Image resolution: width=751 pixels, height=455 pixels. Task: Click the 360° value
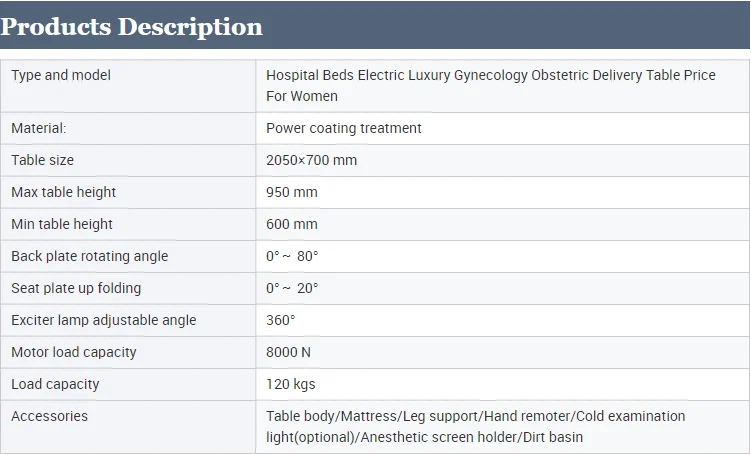click(x=281, y=320)
